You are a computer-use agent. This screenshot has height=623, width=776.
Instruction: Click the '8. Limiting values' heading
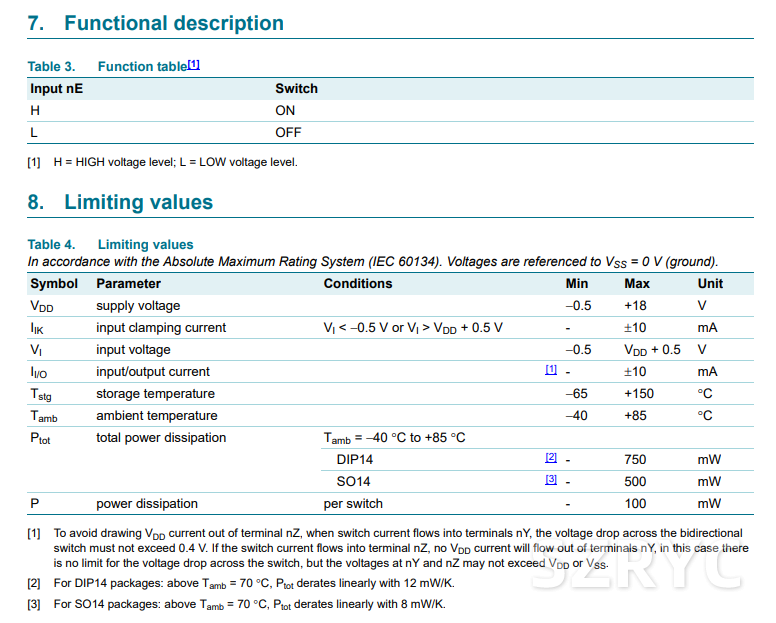coord(120,202)
